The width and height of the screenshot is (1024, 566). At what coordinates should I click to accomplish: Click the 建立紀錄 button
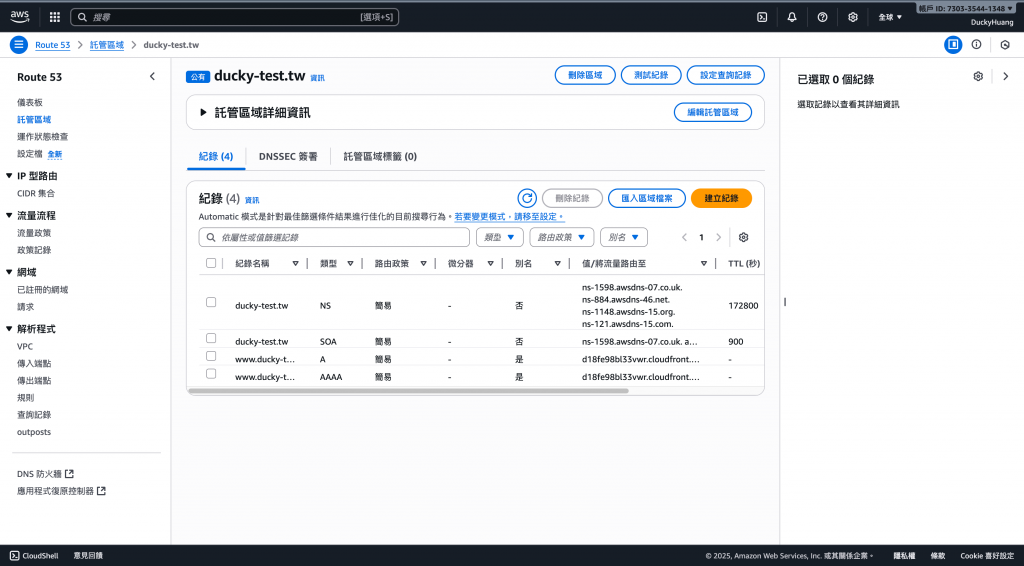point(721,198)
